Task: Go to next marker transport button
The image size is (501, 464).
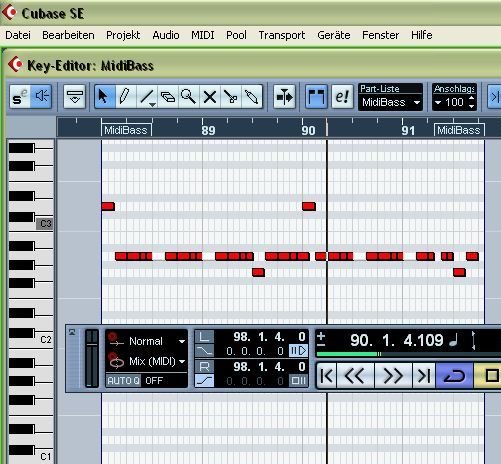Action: [424, 376]
